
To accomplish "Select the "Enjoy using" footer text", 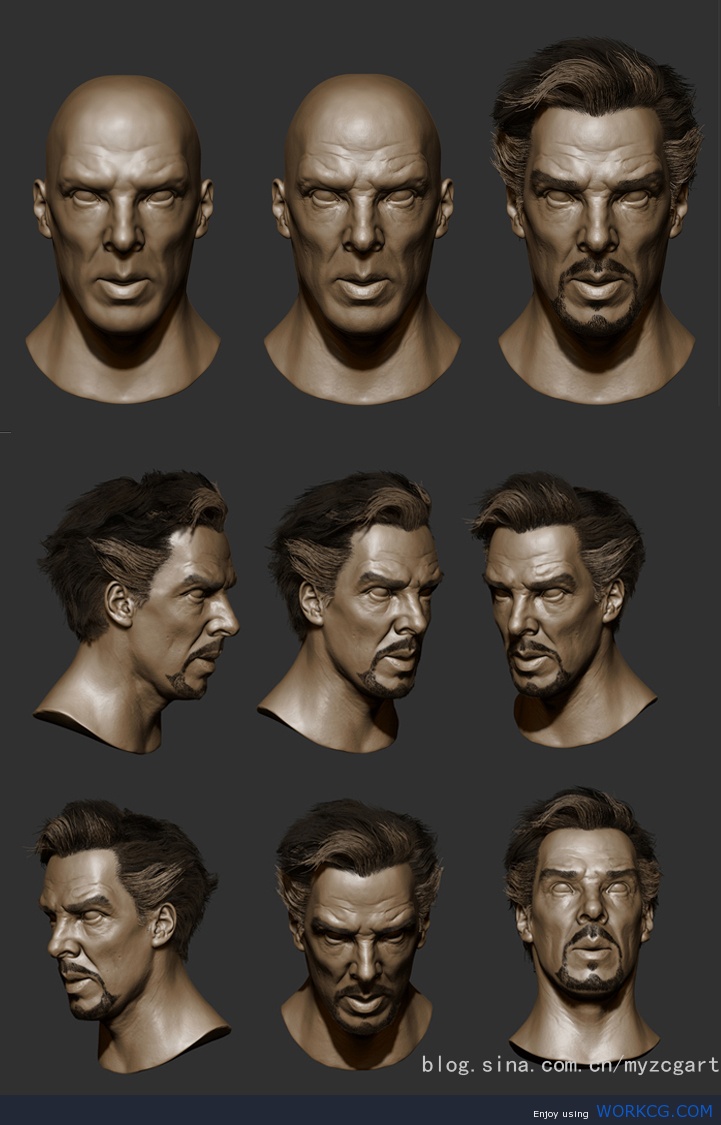I will tap(560, 1114).
